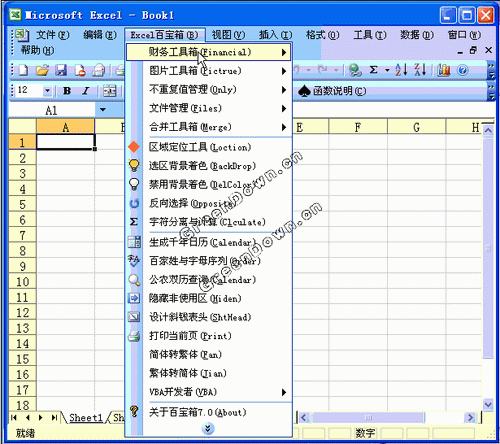Expand the font size 12 dropdown
This screenshot has width=500, height=444.
tap(47, 91)
